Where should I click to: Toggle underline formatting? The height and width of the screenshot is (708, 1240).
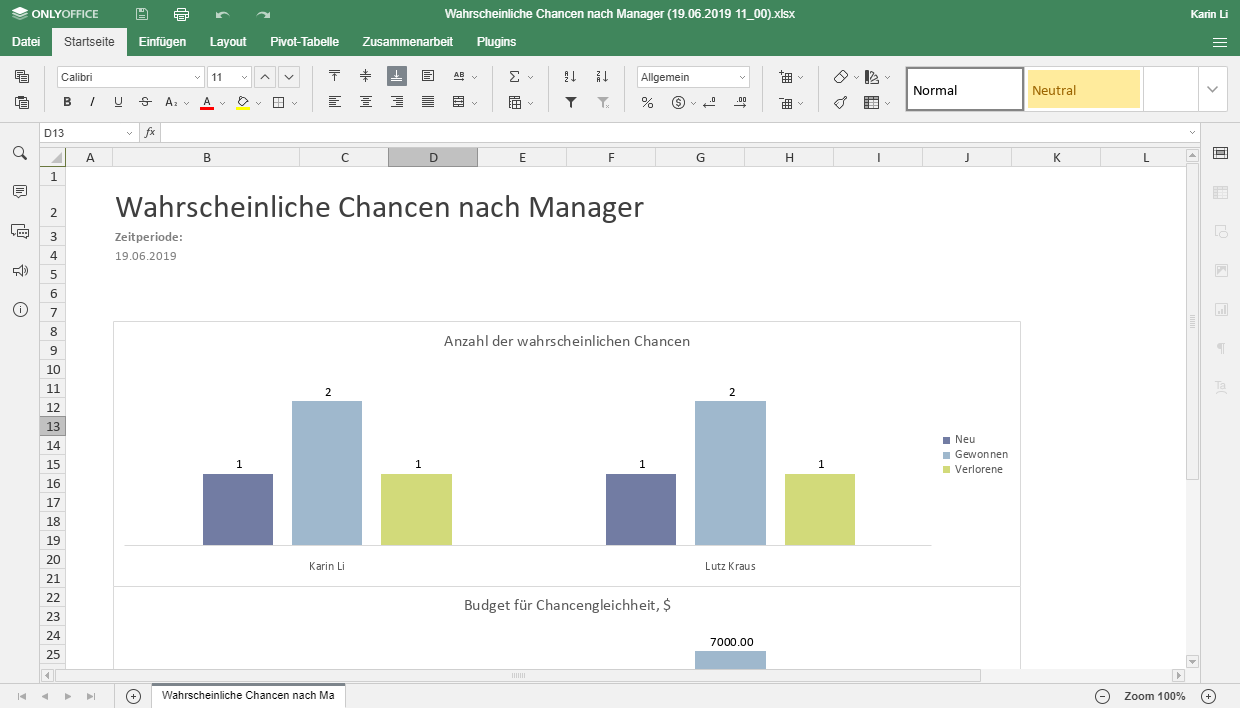[x=118, y=102]
